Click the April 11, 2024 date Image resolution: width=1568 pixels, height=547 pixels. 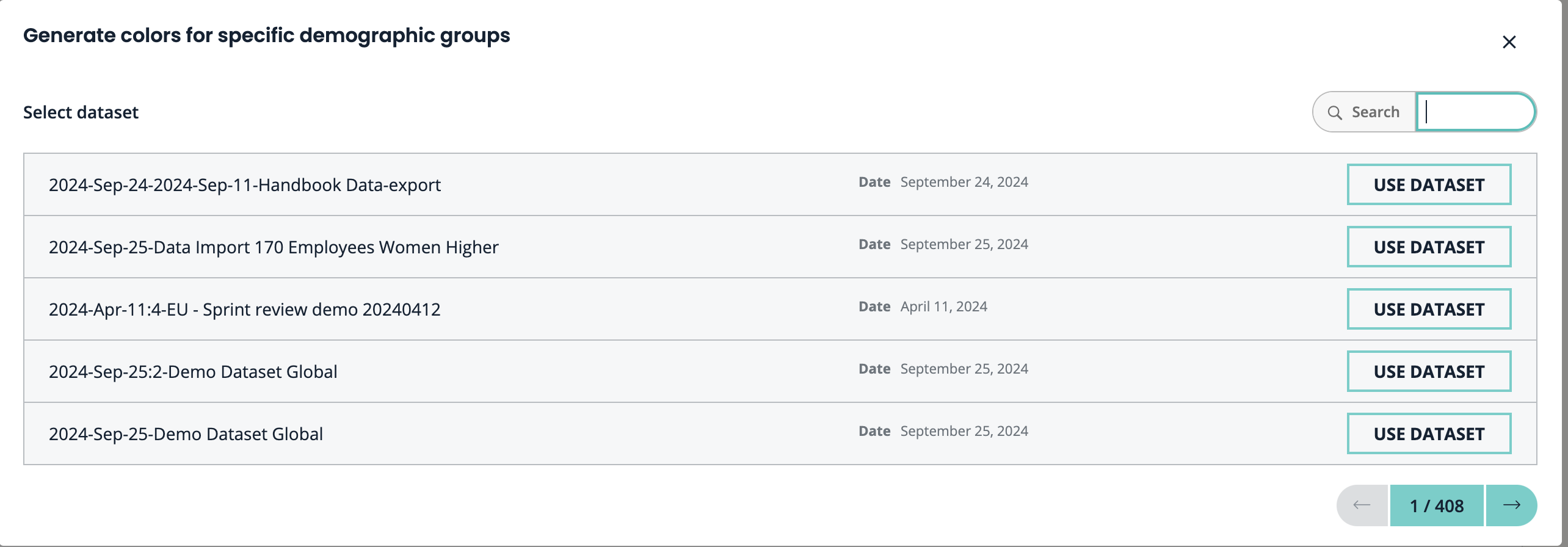[x=943, y=306]
